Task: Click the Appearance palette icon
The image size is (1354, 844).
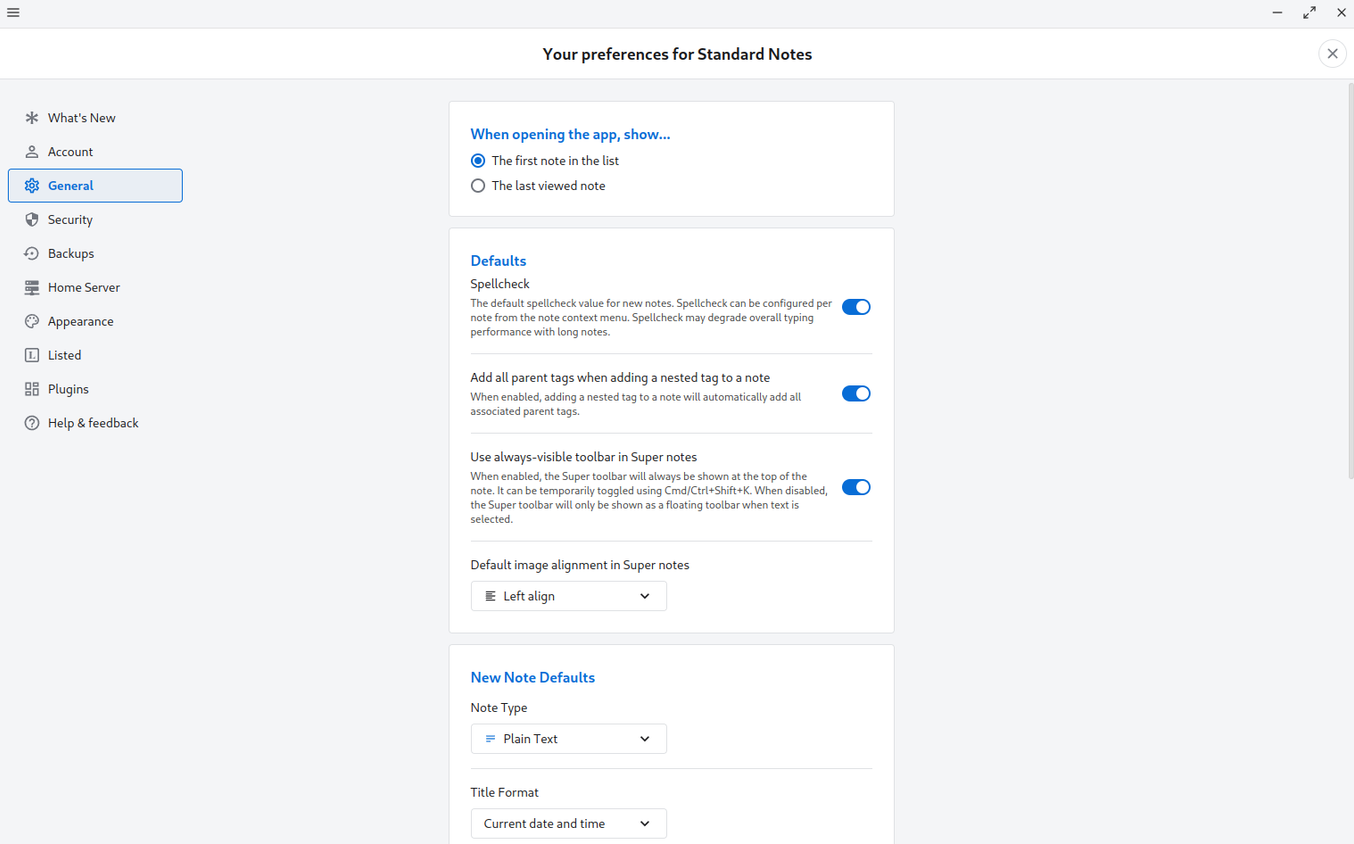Action: pyautogui.click(x=32, y=322)
